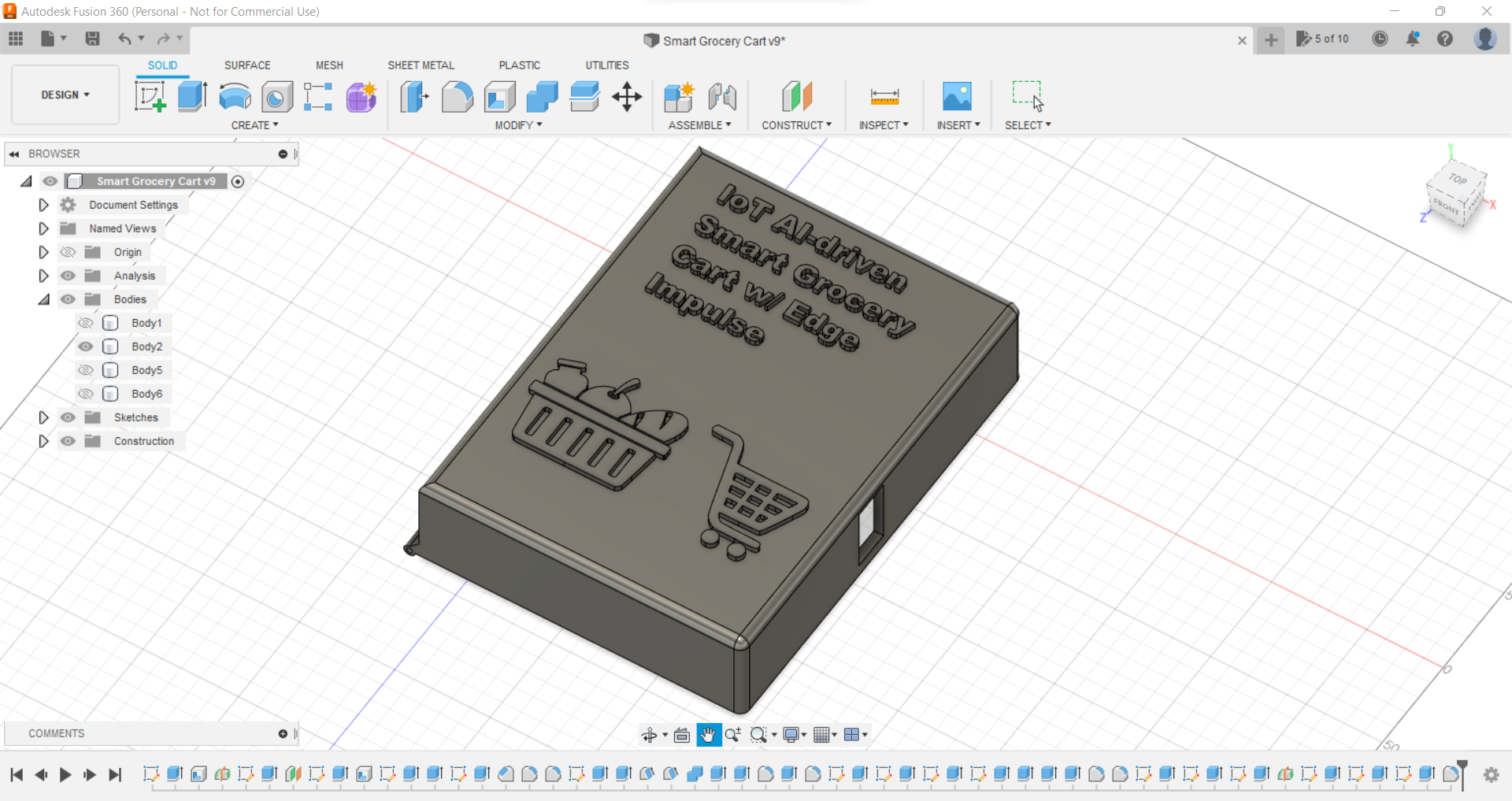Show the Body1 body

click(85, 323)
